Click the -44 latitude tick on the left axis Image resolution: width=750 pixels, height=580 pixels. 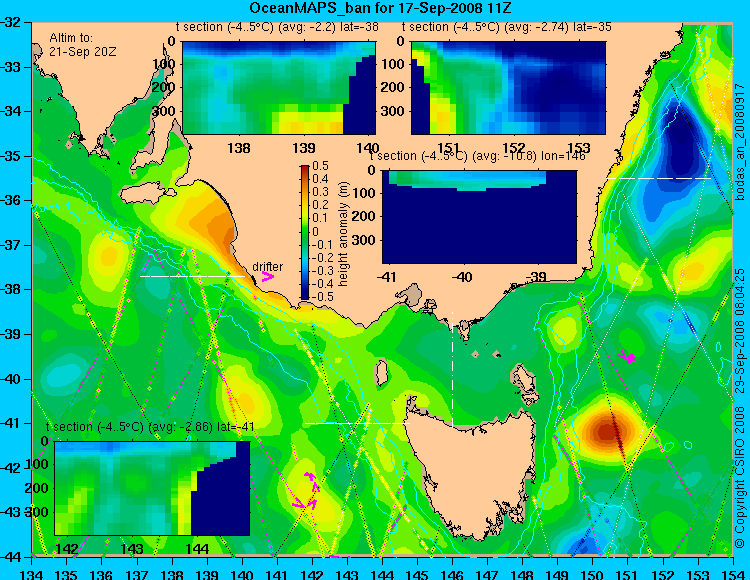pos(10,557)
